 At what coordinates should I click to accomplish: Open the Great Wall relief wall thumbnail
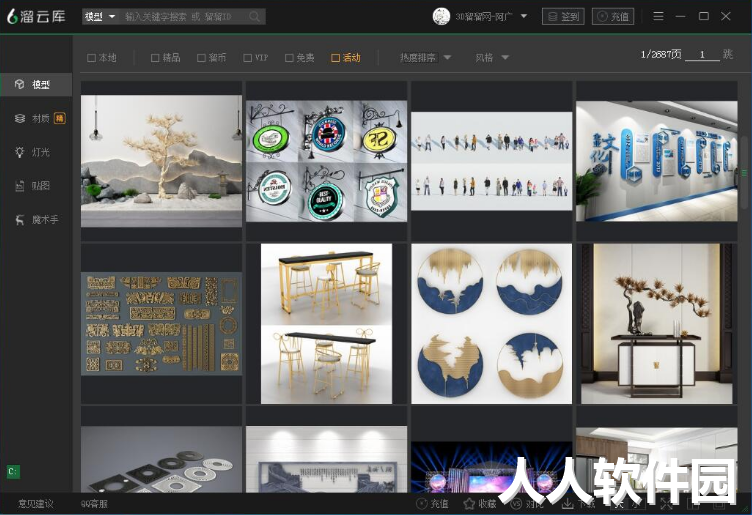click(327, 459)
